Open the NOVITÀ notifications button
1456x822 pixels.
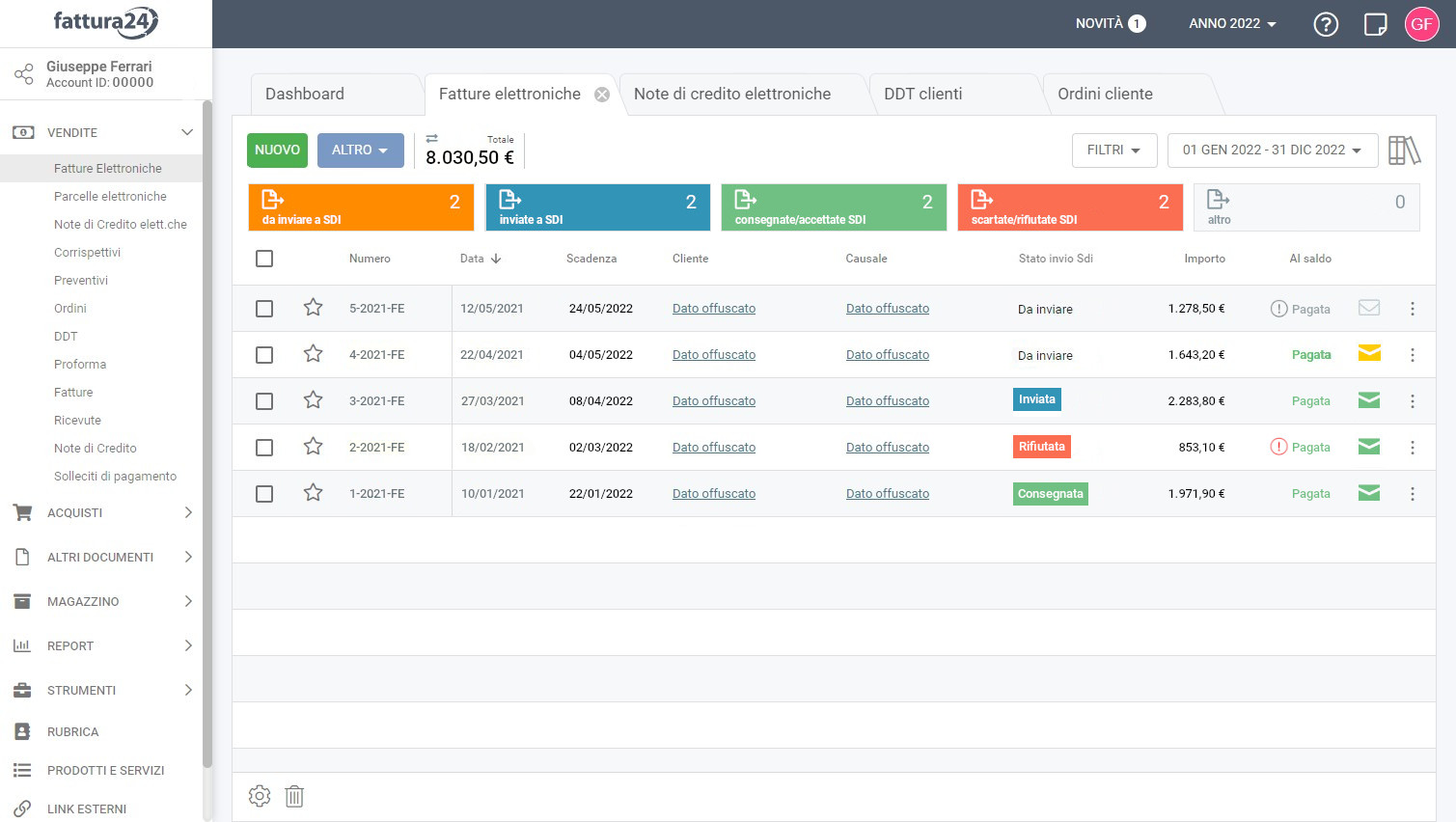click(1111, 24)
